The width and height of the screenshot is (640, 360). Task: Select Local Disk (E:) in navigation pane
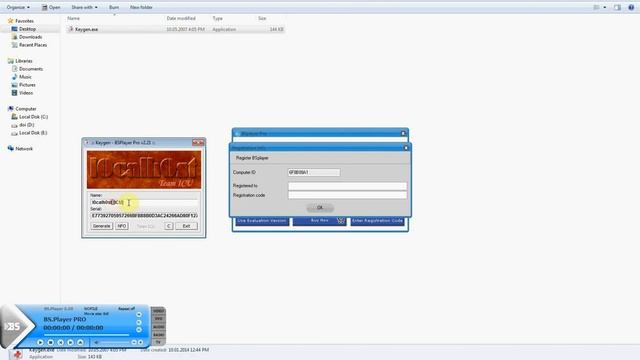(29, 133)
